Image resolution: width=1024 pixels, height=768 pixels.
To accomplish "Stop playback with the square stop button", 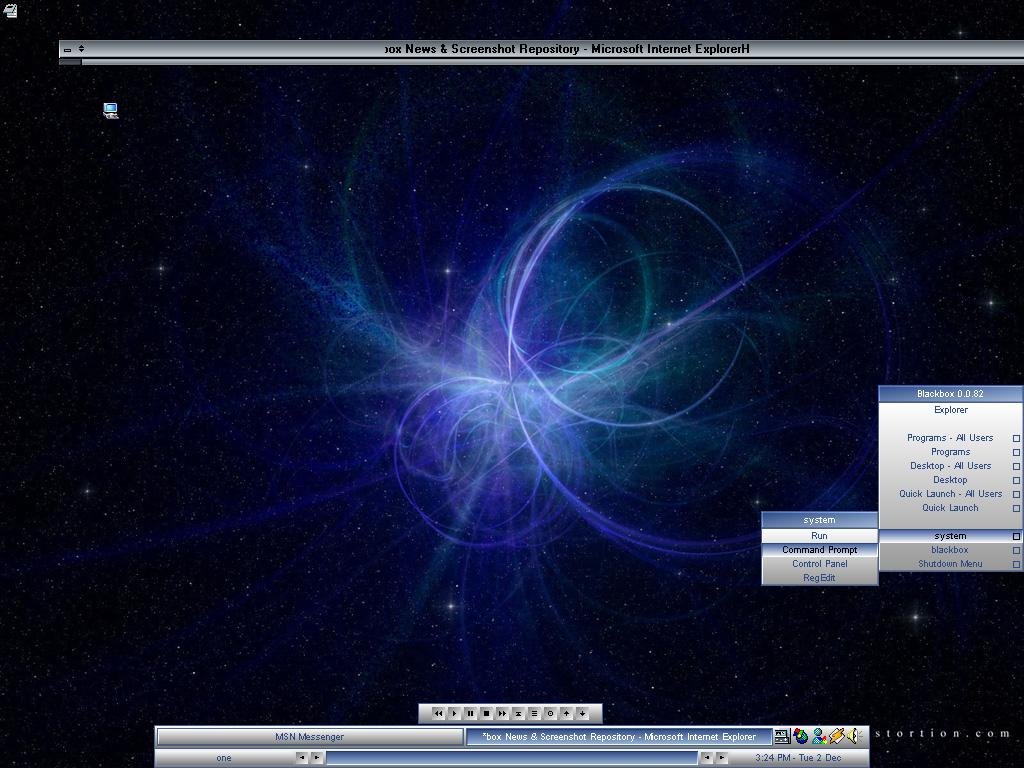I will coord(486,713).
